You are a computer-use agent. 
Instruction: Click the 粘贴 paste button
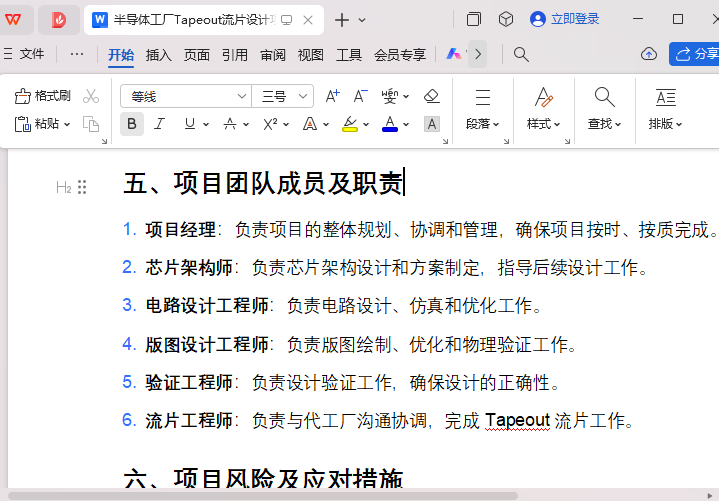[36, 124]
